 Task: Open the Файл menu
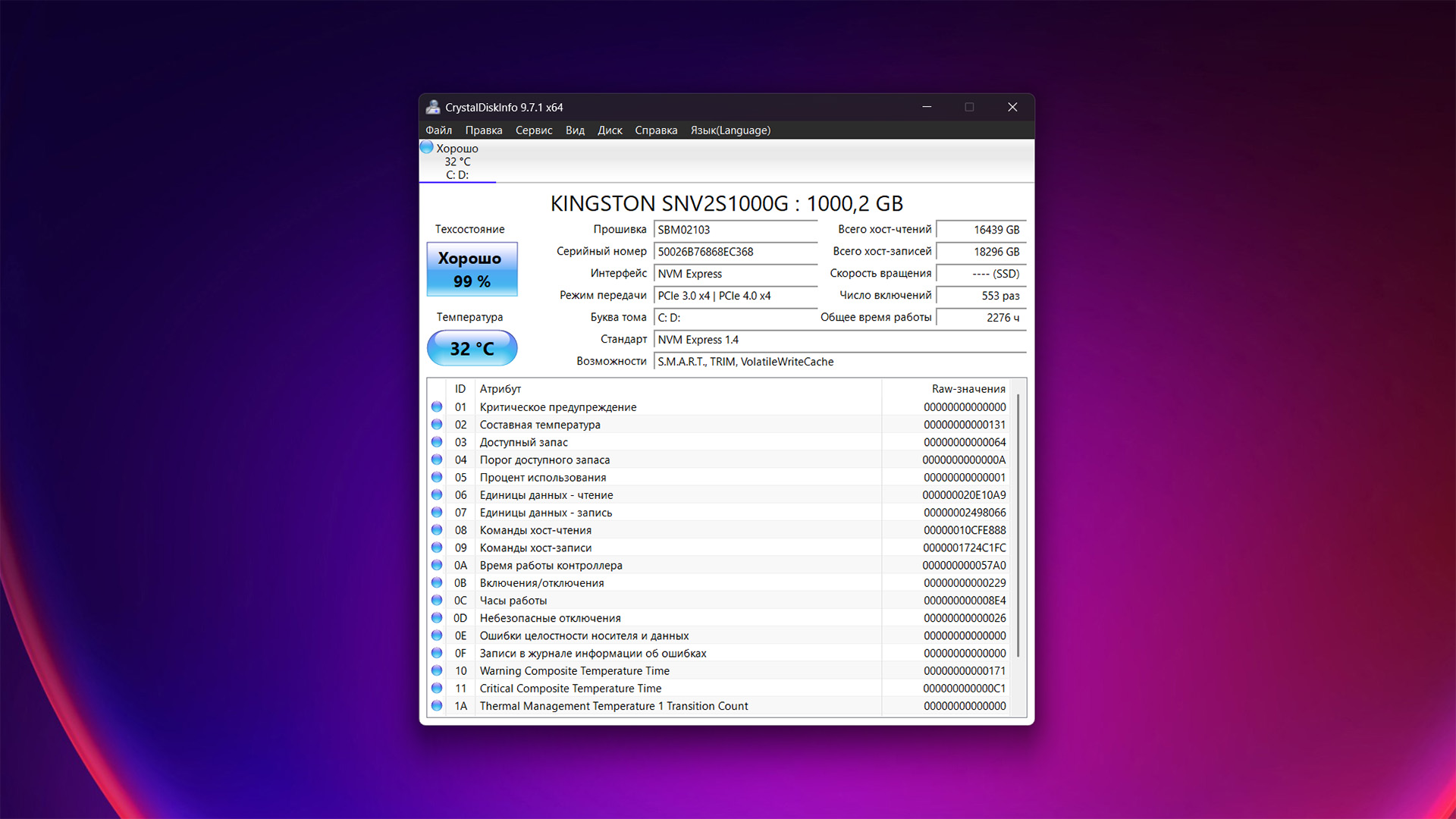tap(438, 130)
